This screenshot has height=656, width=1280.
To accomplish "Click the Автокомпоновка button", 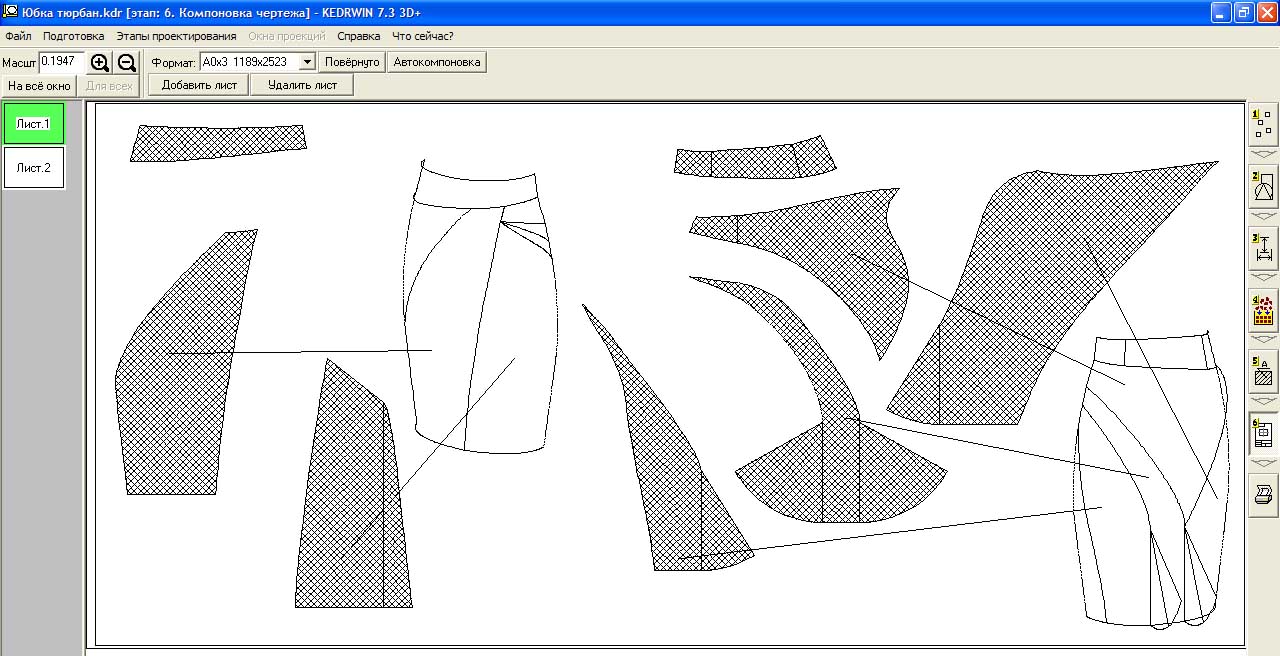I will tap(437, 62).
